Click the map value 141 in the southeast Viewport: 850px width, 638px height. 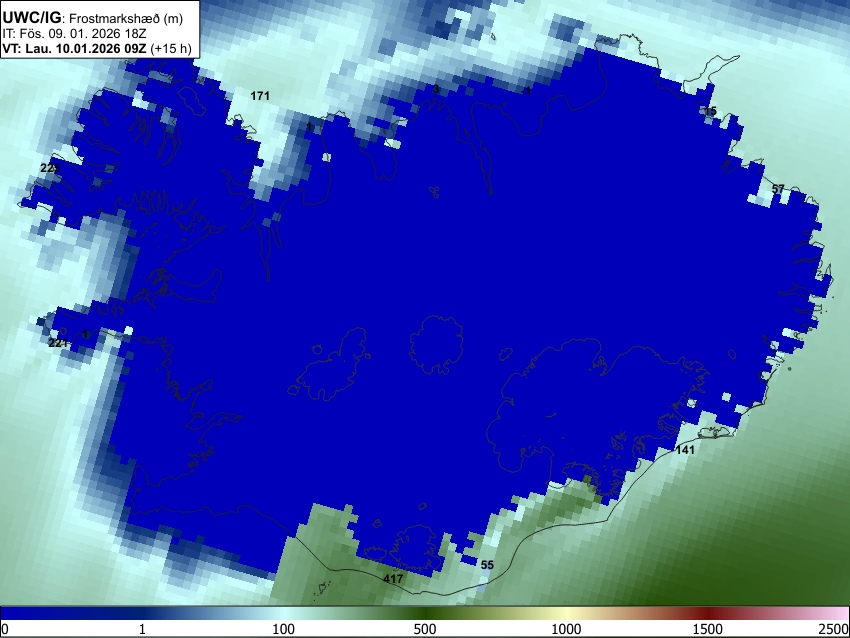pos(685,449)
